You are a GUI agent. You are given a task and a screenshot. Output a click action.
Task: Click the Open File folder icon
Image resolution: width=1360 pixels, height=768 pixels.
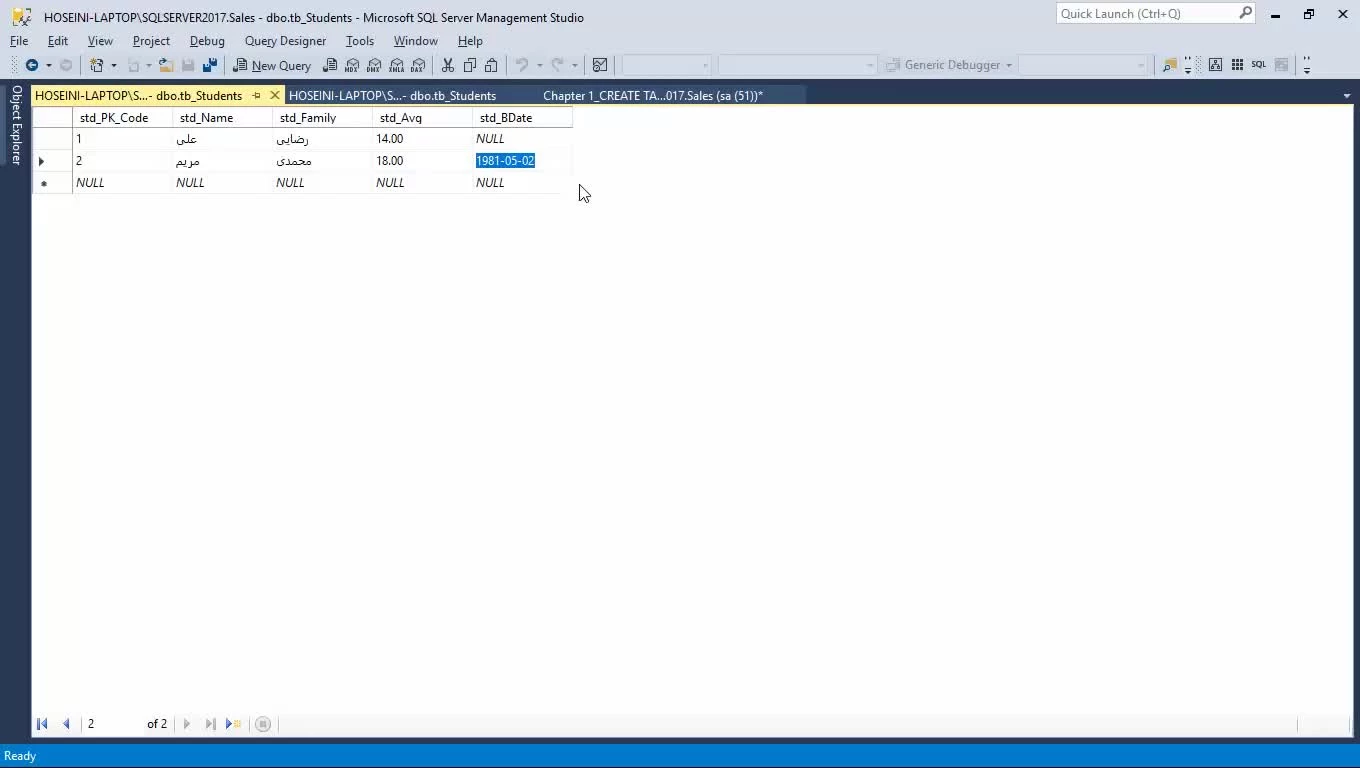click(166, 65)
